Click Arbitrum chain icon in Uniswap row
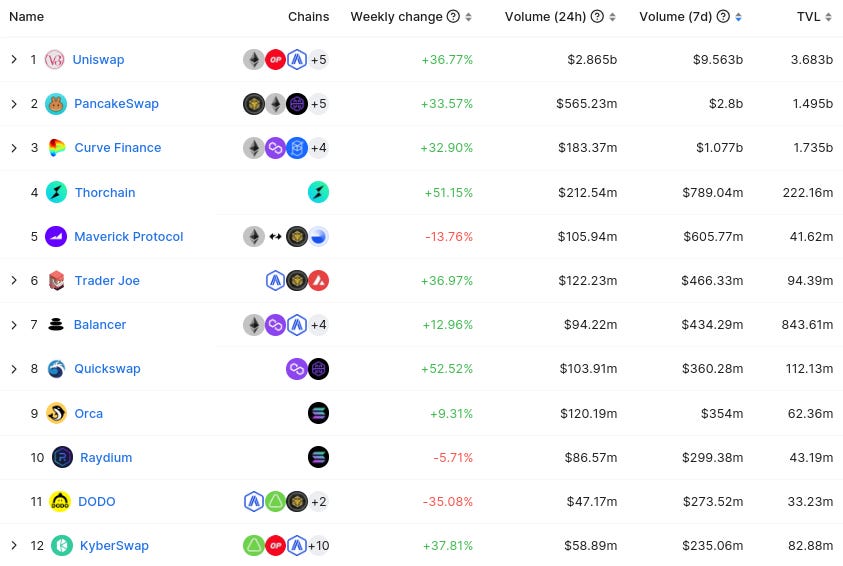Viewport: 843px width, 566px height. point(297,60)
